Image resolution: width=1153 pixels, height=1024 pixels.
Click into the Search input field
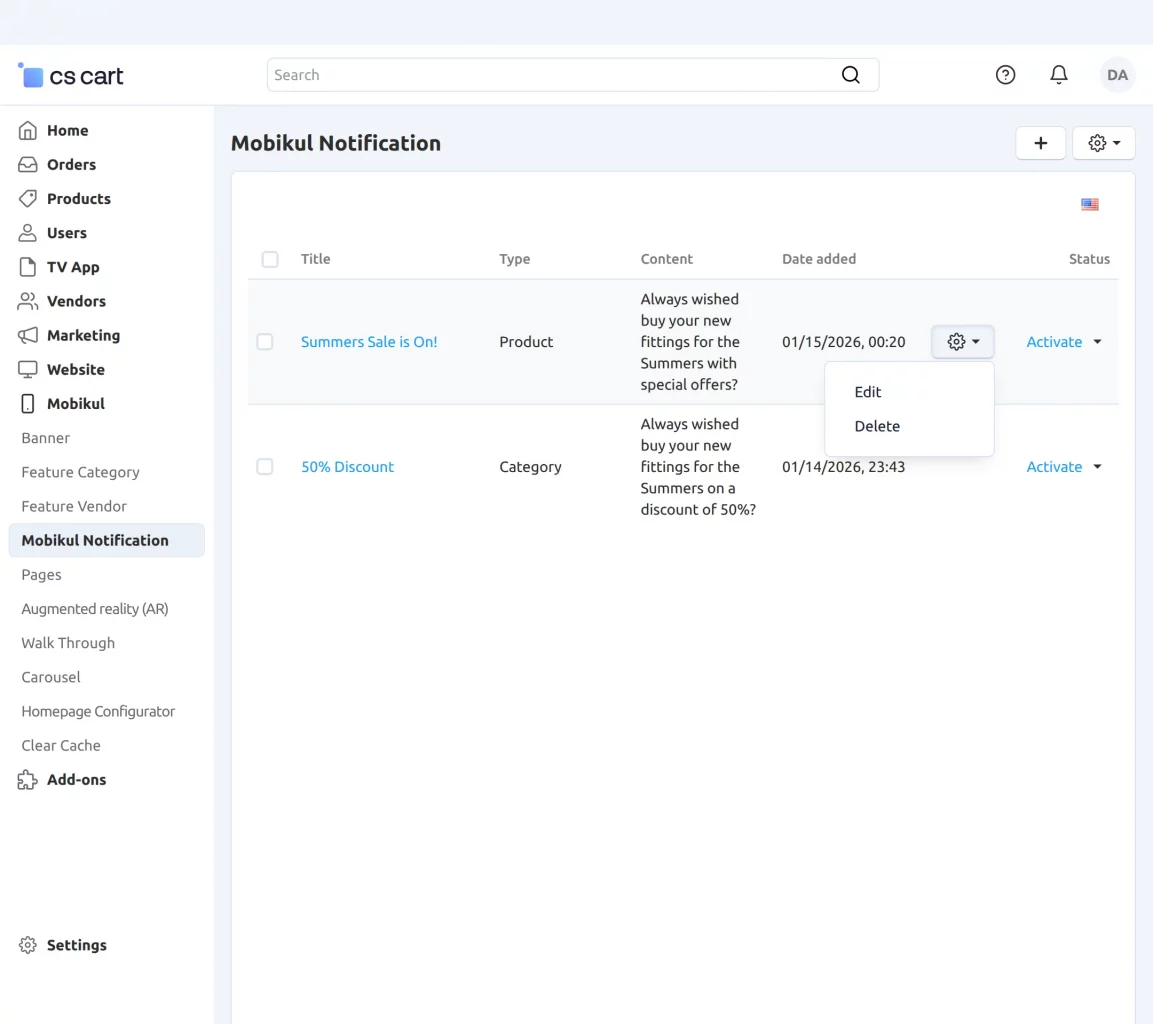point(550,75)
